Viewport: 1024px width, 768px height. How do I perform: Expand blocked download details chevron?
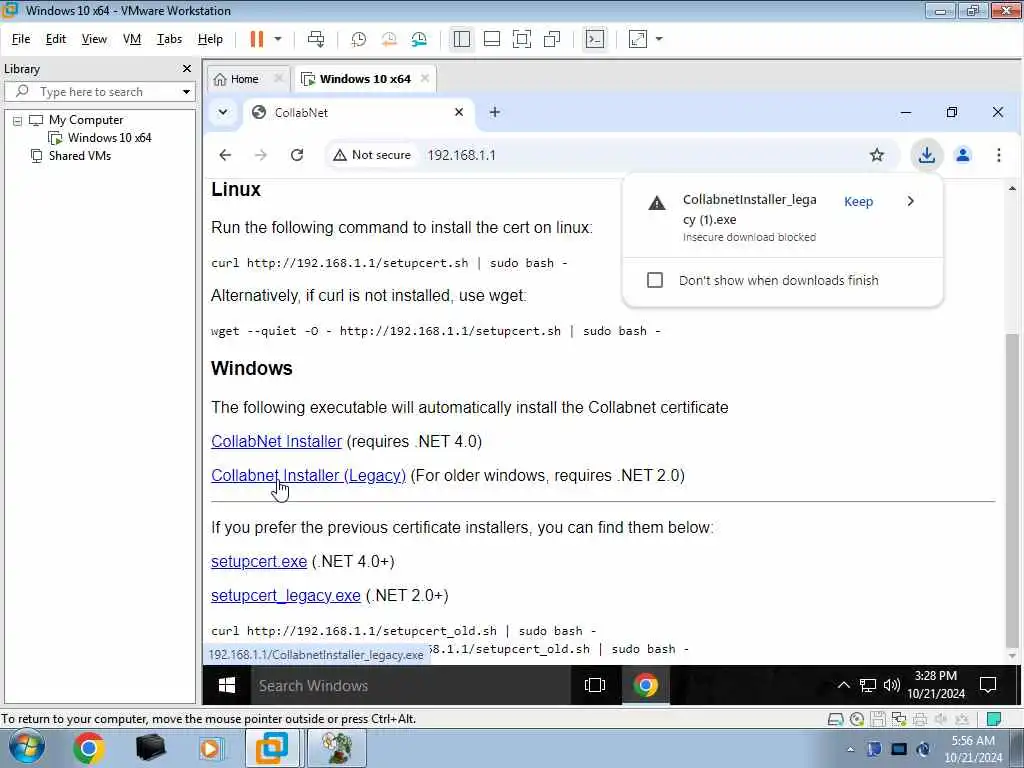tap(911, 201)
